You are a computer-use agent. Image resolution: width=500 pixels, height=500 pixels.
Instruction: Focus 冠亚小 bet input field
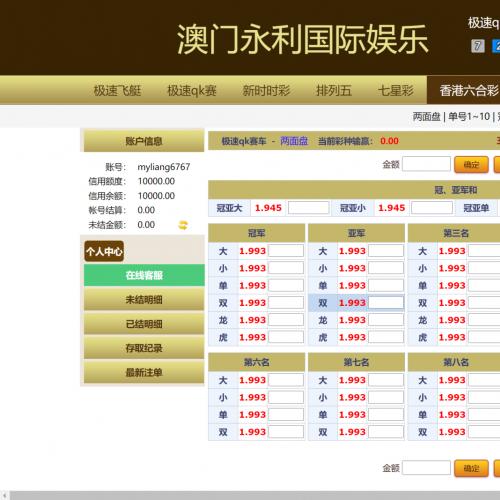pos(432,208)
